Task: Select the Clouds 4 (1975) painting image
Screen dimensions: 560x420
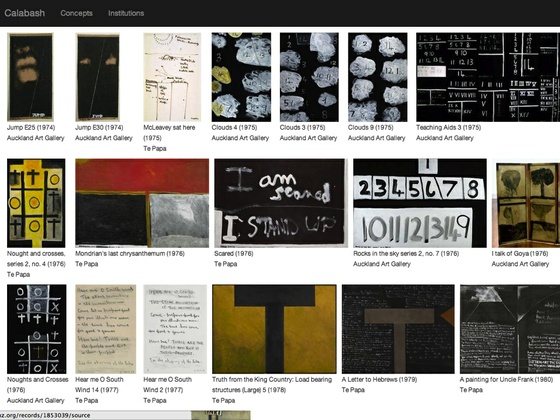Action: 241,77
